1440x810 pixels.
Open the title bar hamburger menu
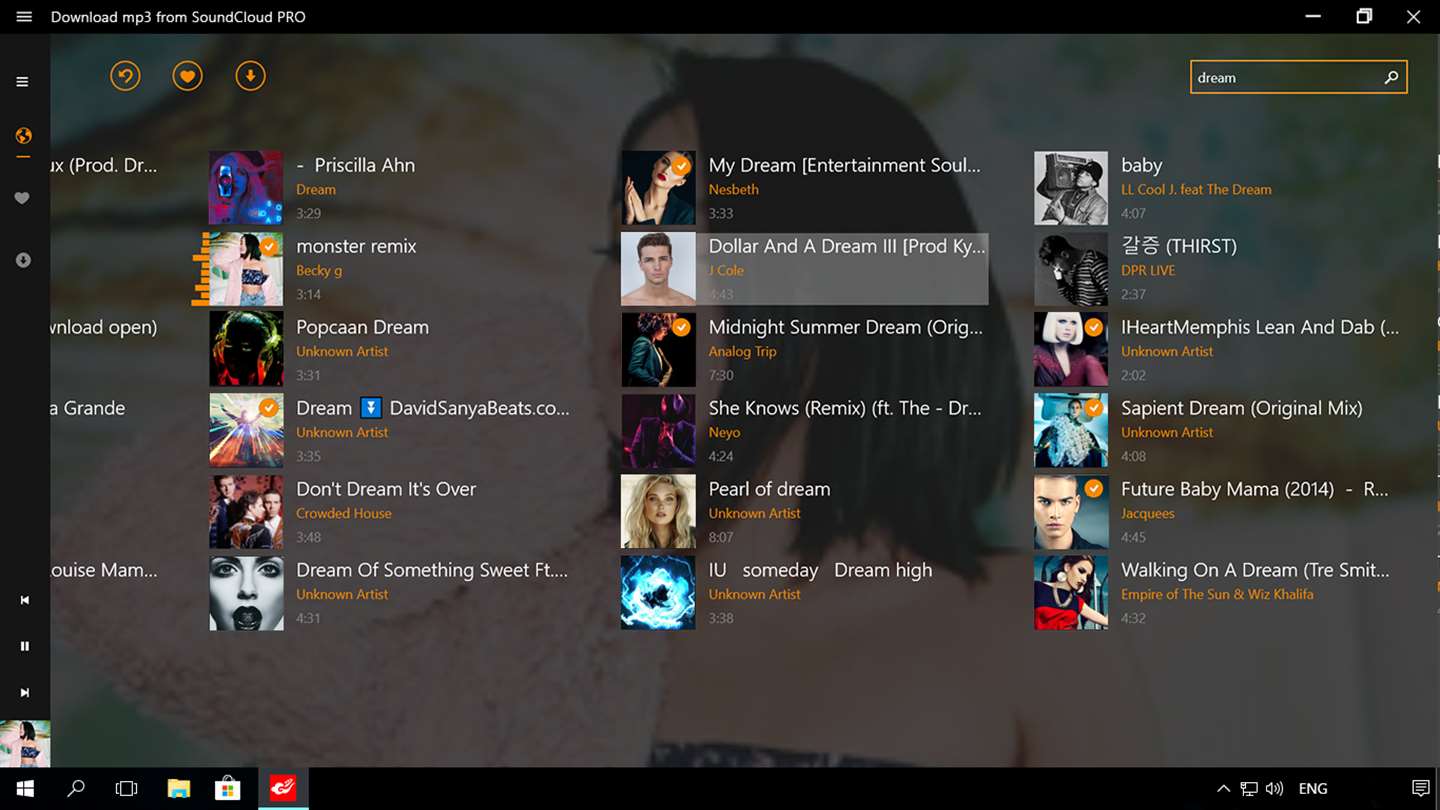pyautogui.click(x=24, y=17)
